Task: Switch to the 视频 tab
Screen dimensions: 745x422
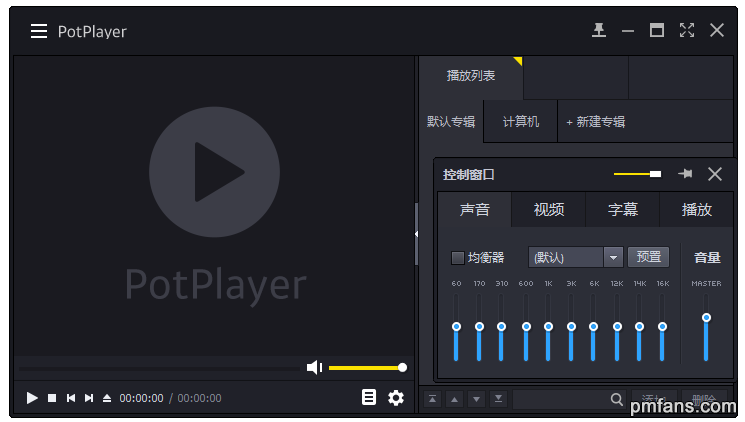Action: pos(549,210)
